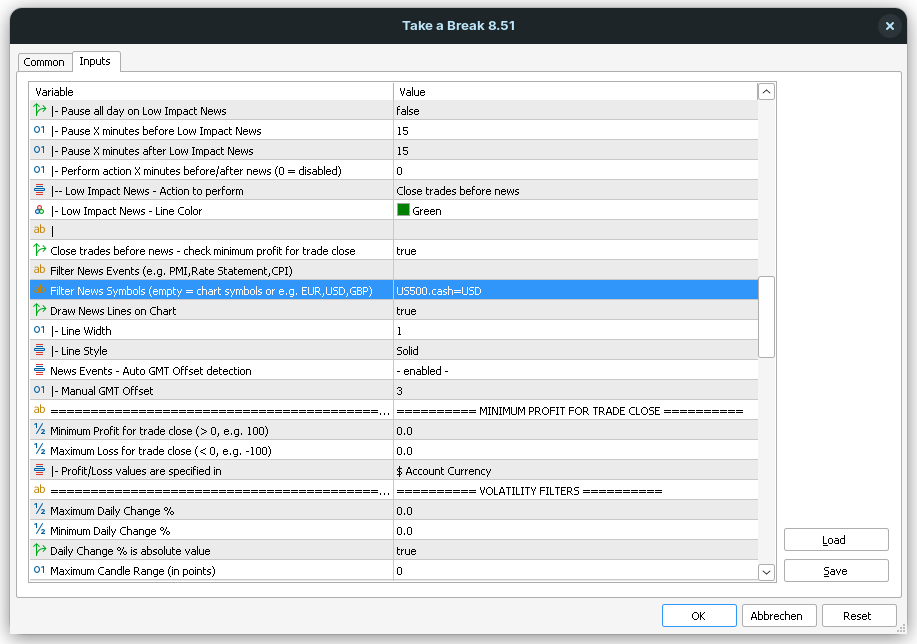
Task: Click the enum icon beside Low Impact News - Action to perform
Action: [40, 191]
